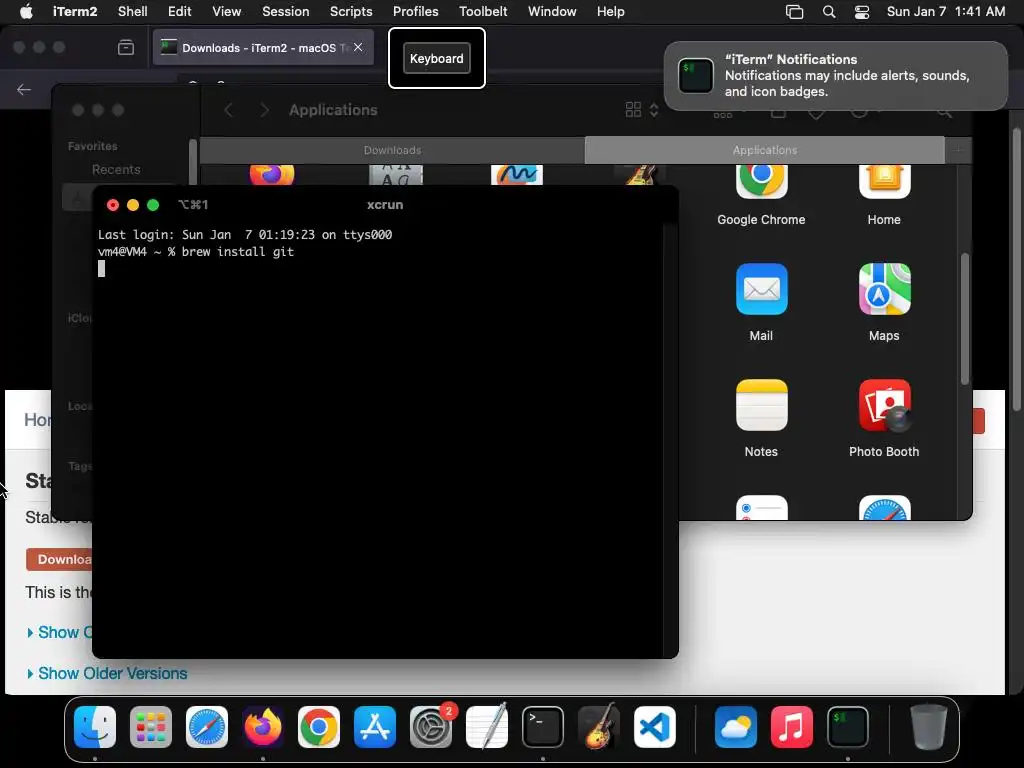Open screen mirroring menu bar icon
Image resolution: width=1024 pixels, height=768 pixels.
coord(794,12)
